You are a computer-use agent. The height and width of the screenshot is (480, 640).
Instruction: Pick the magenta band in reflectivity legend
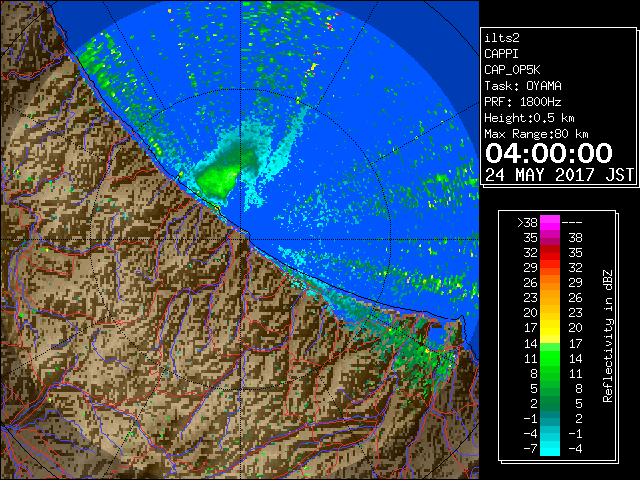(x=550, y=223)
